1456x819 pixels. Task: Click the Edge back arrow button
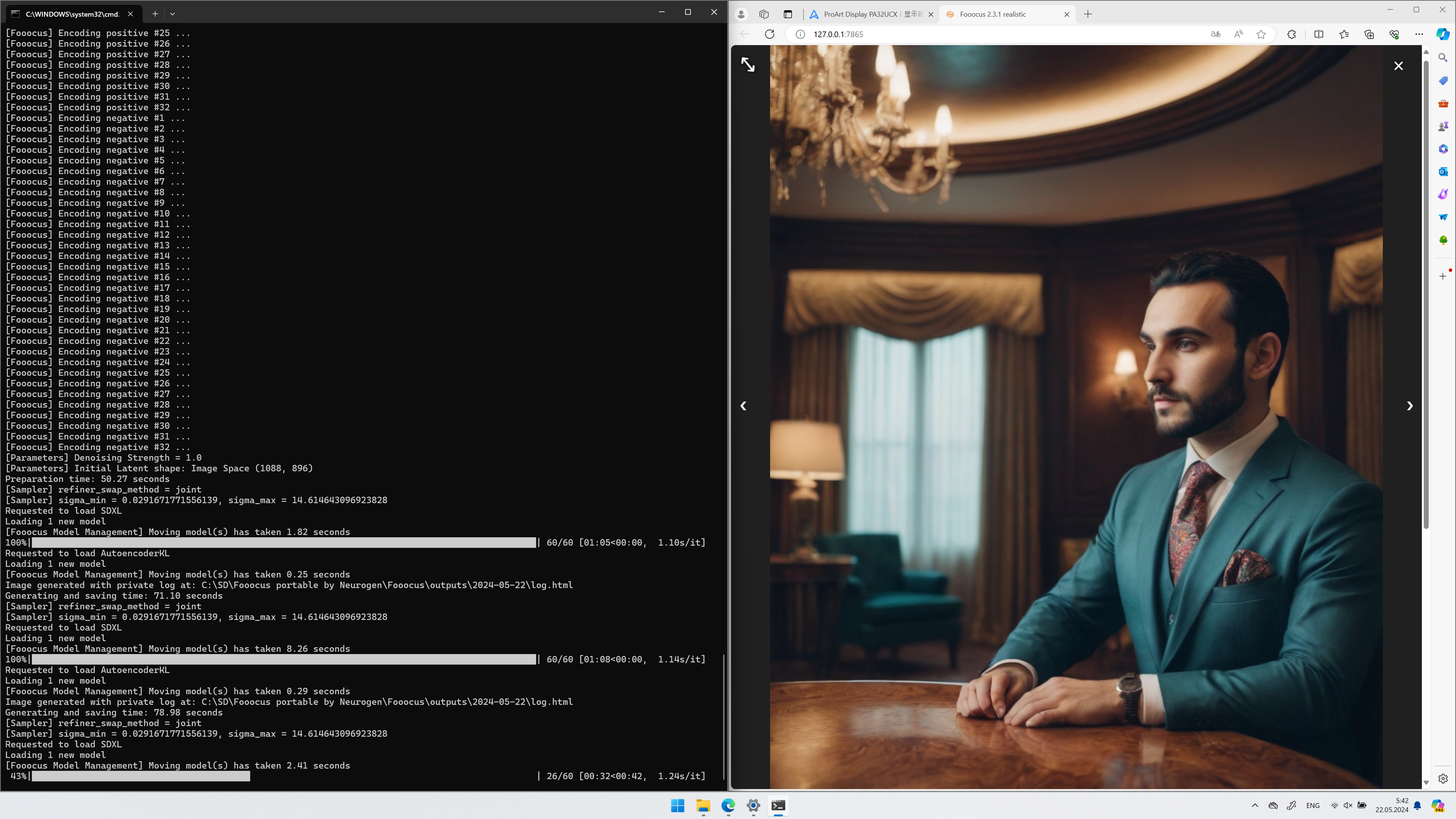click(x=744, y=34)
